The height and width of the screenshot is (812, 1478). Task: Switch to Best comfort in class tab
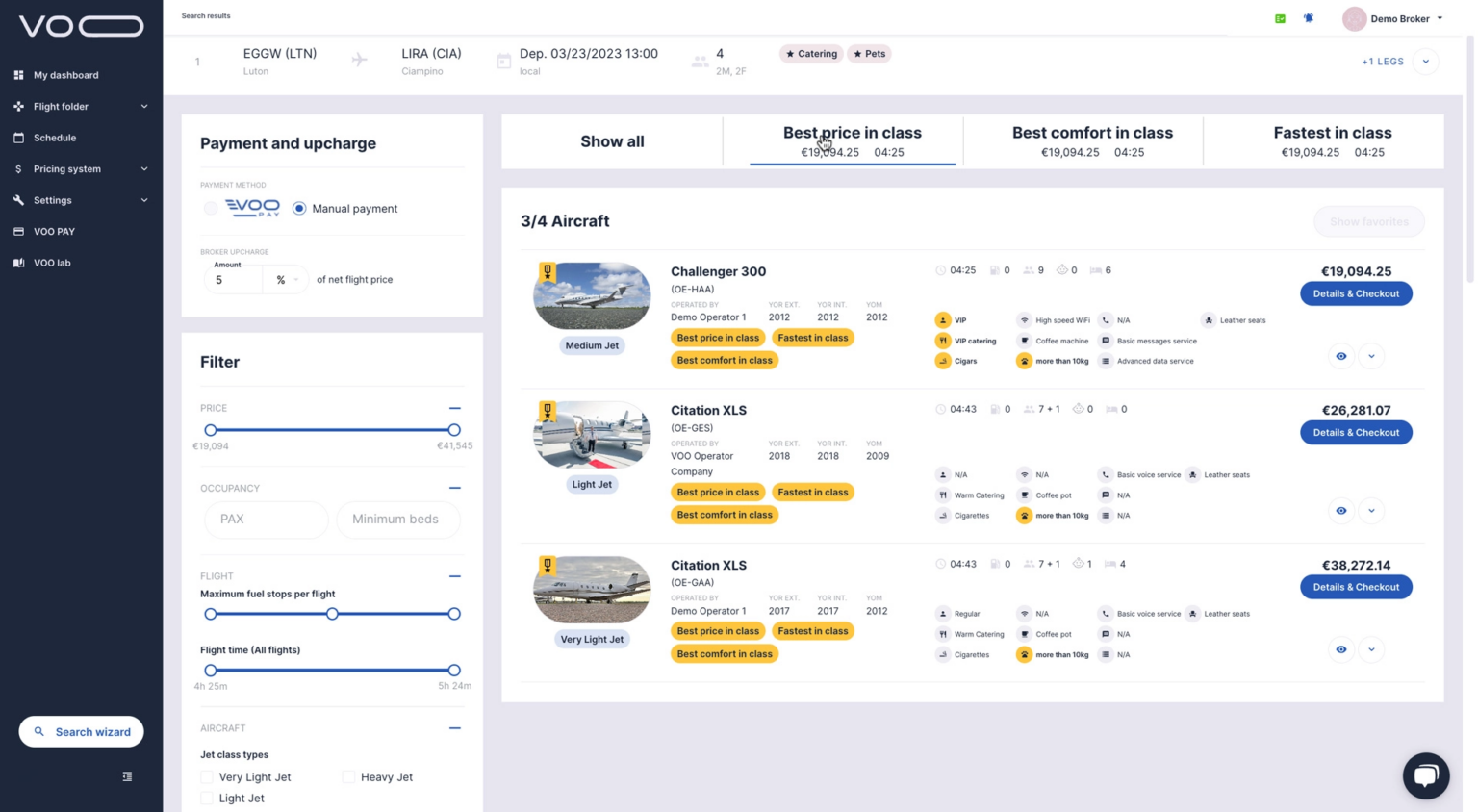point(1092,141)
